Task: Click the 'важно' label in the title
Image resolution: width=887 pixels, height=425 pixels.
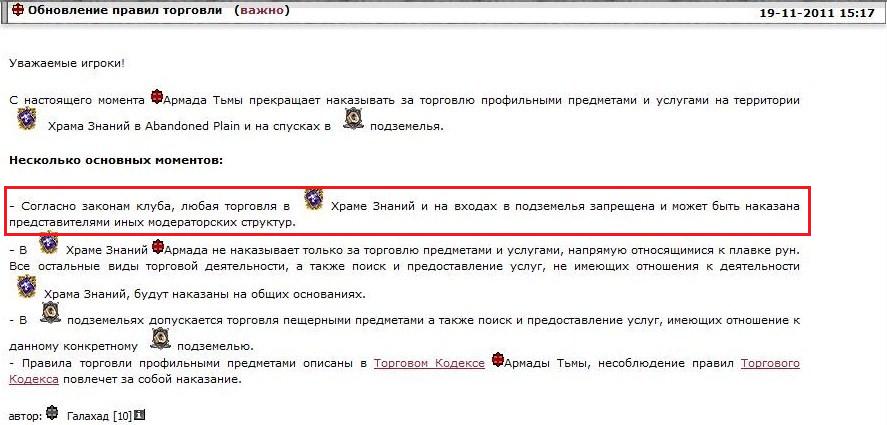Action: (x=262, y=11)
